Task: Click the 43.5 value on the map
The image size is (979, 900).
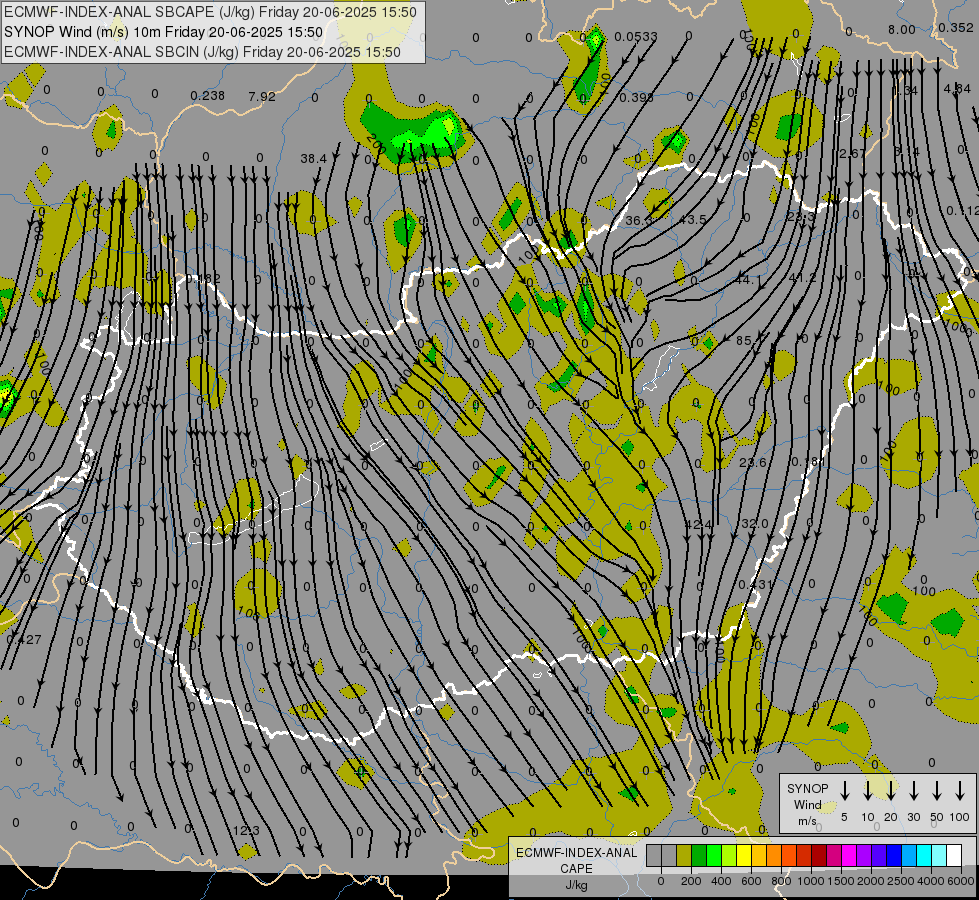Action: (693, 219)
